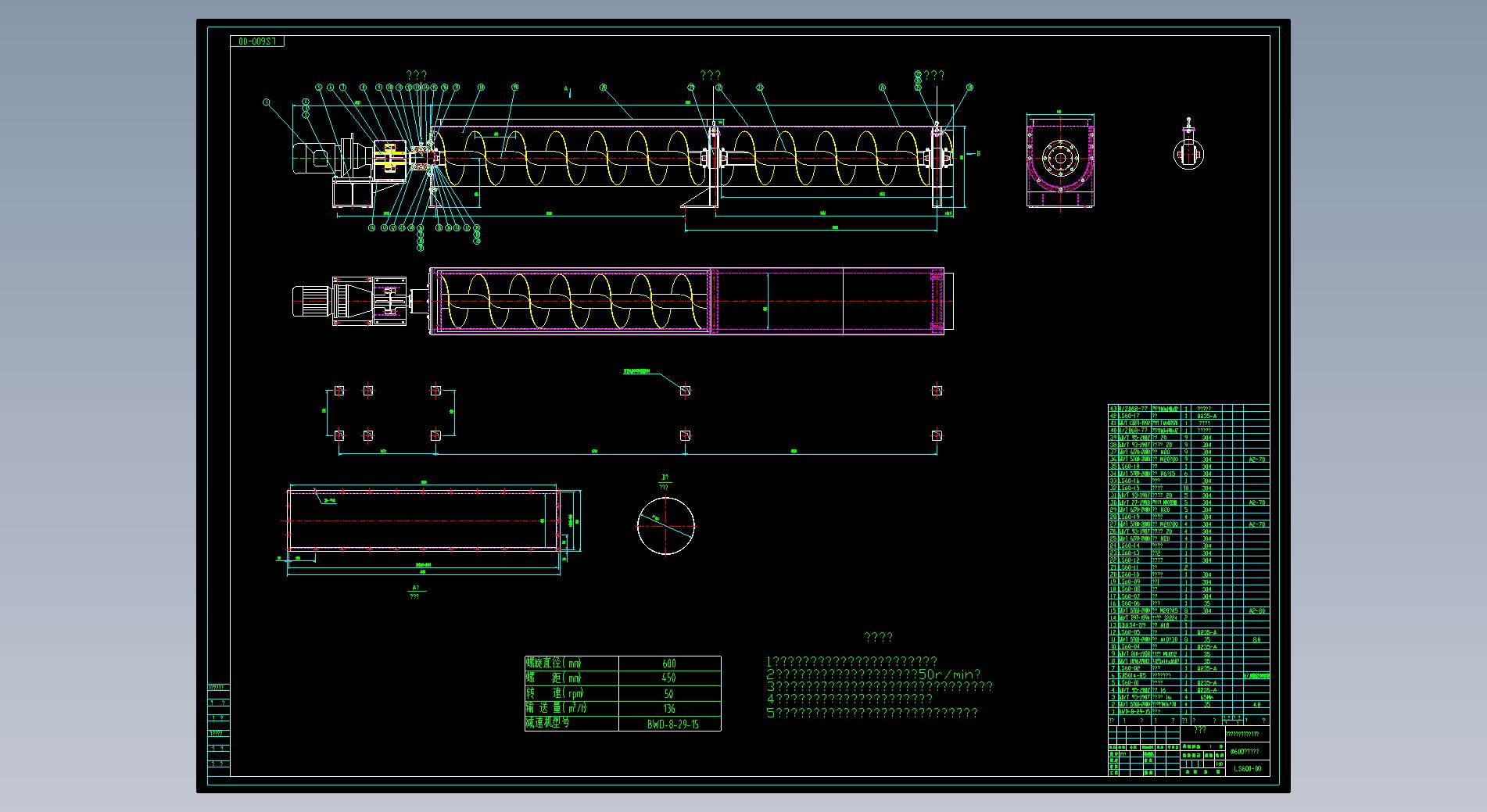Click part number LS60-16 in row 33
This screenshot has height=812, width=1487.
(x=1130, y=481)
